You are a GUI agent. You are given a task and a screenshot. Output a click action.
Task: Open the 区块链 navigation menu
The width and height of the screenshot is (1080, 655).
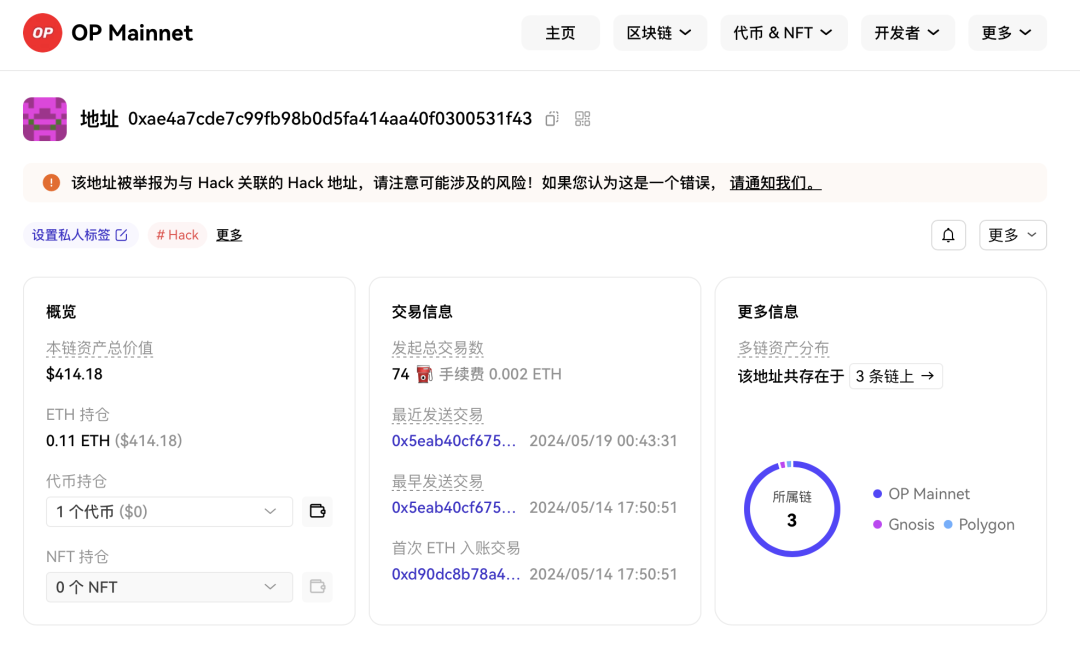[x=660, y=32]
